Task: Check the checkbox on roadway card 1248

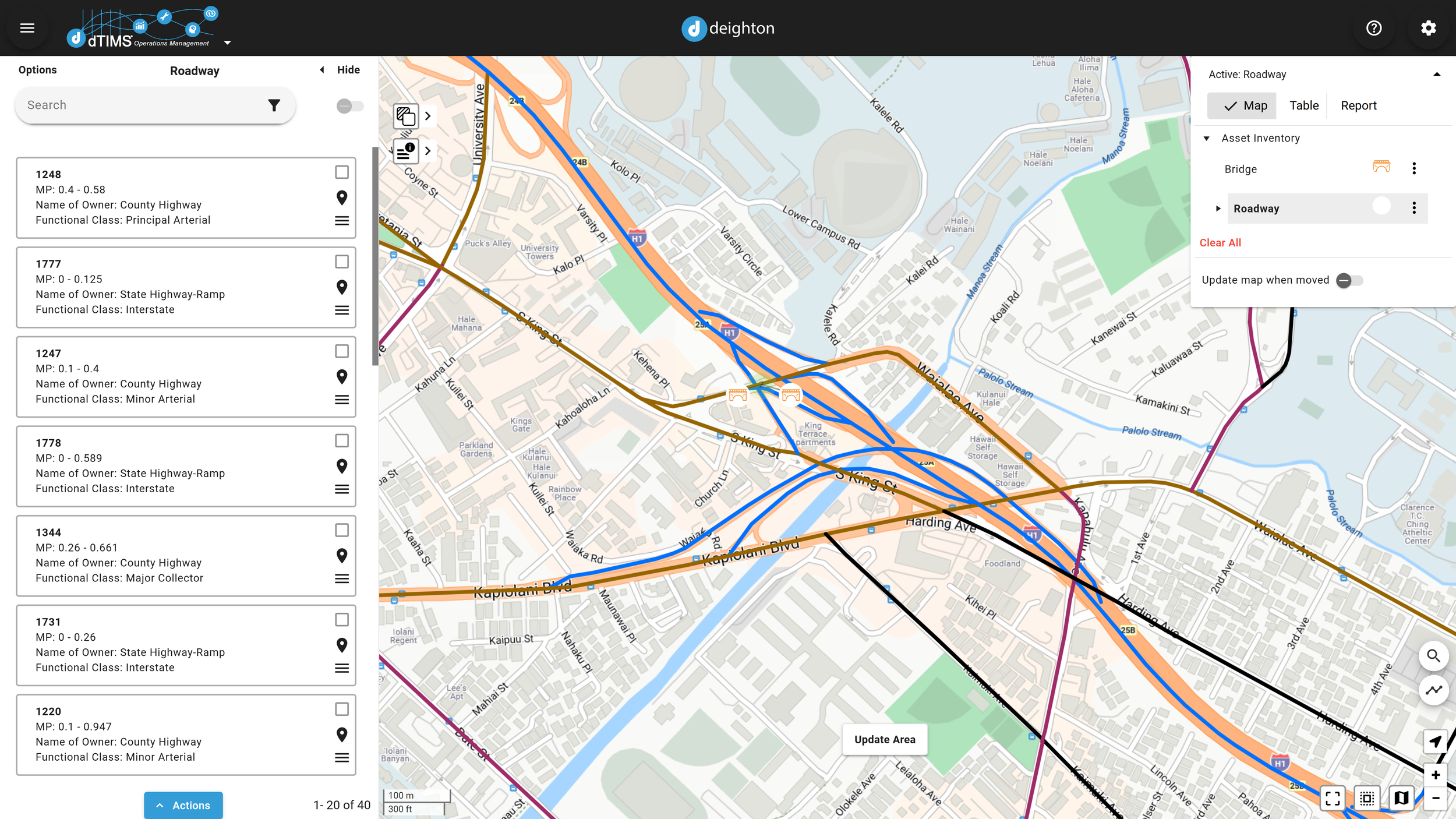Action: point(341,172)
